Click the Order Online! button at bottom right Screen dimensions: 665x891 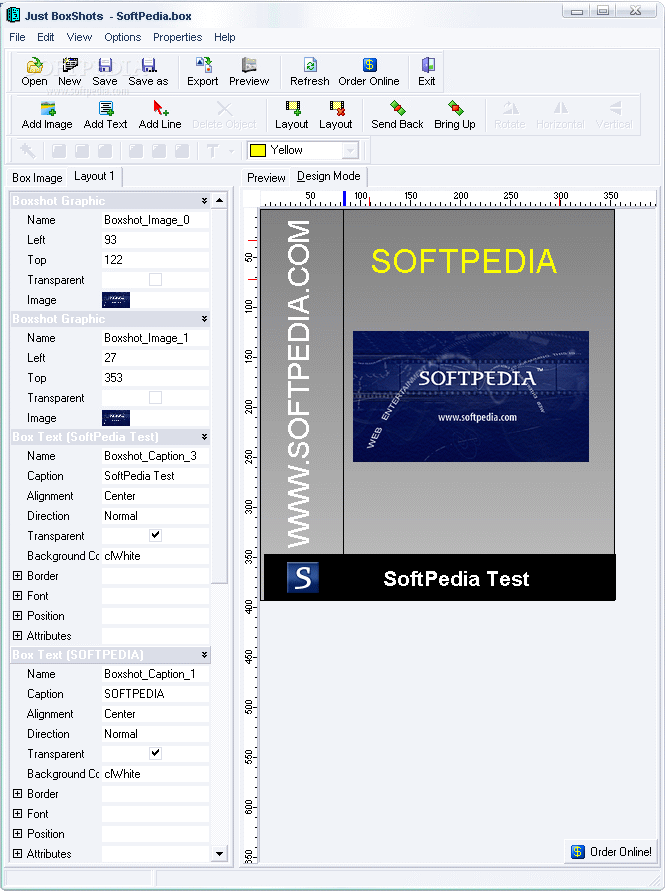(611, 852)
